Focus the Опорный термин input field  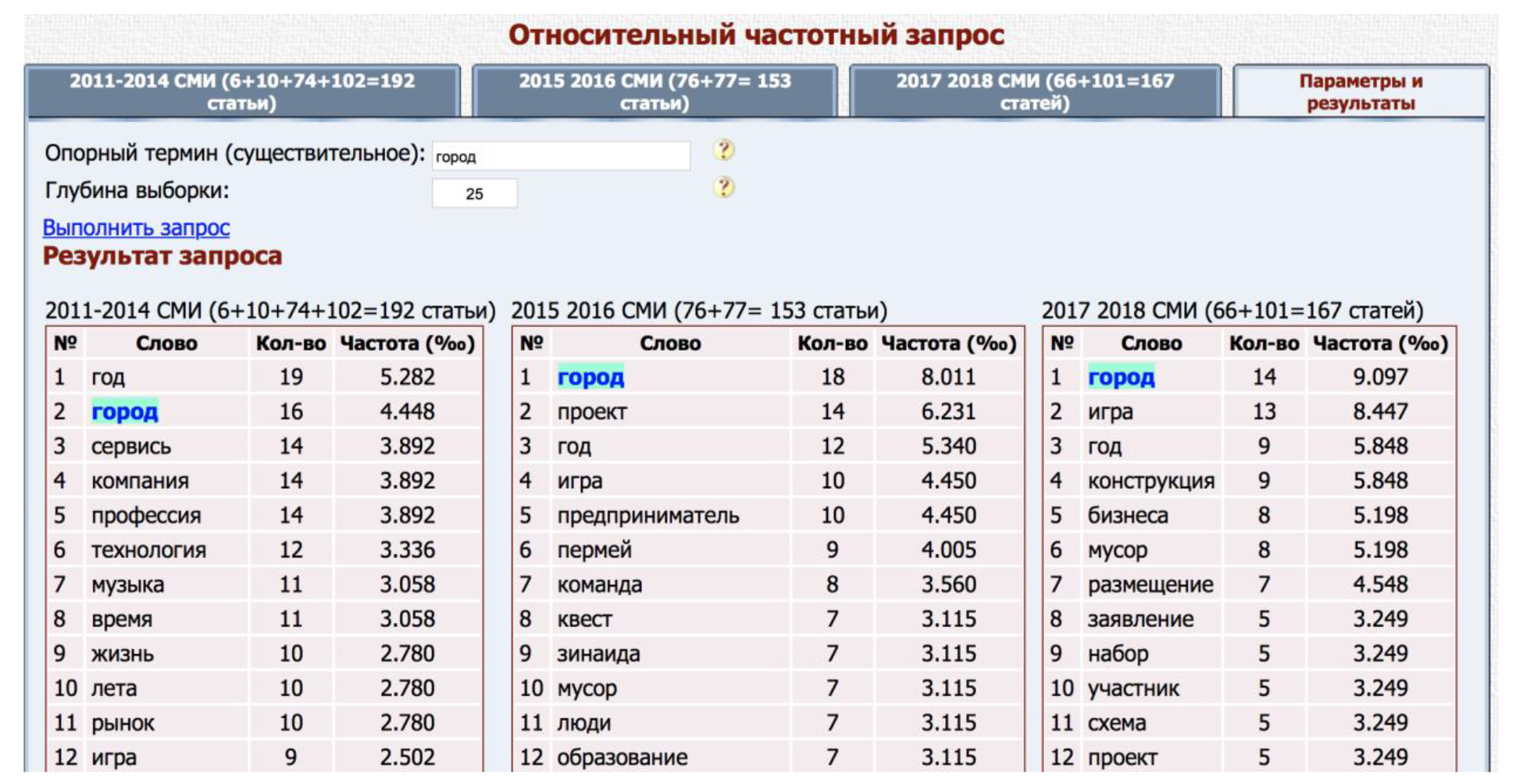[561, 156]
